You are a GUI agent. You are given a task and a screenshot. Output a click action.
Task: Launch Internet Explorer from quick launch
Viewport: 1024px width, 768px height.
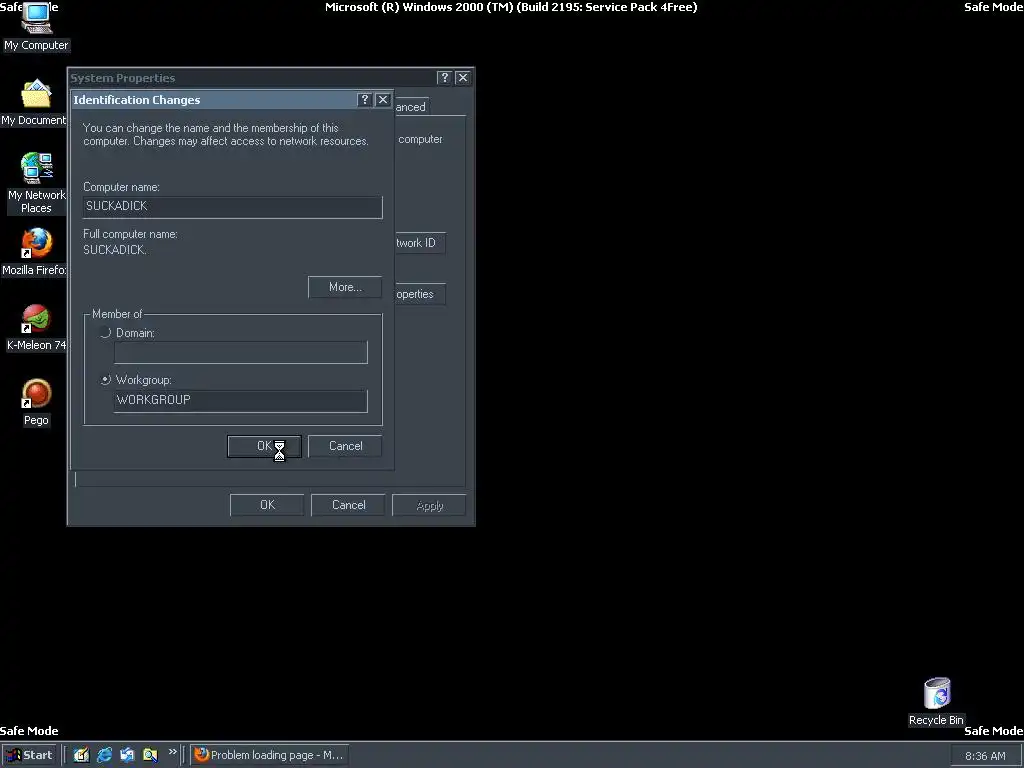tap(104, 755)
